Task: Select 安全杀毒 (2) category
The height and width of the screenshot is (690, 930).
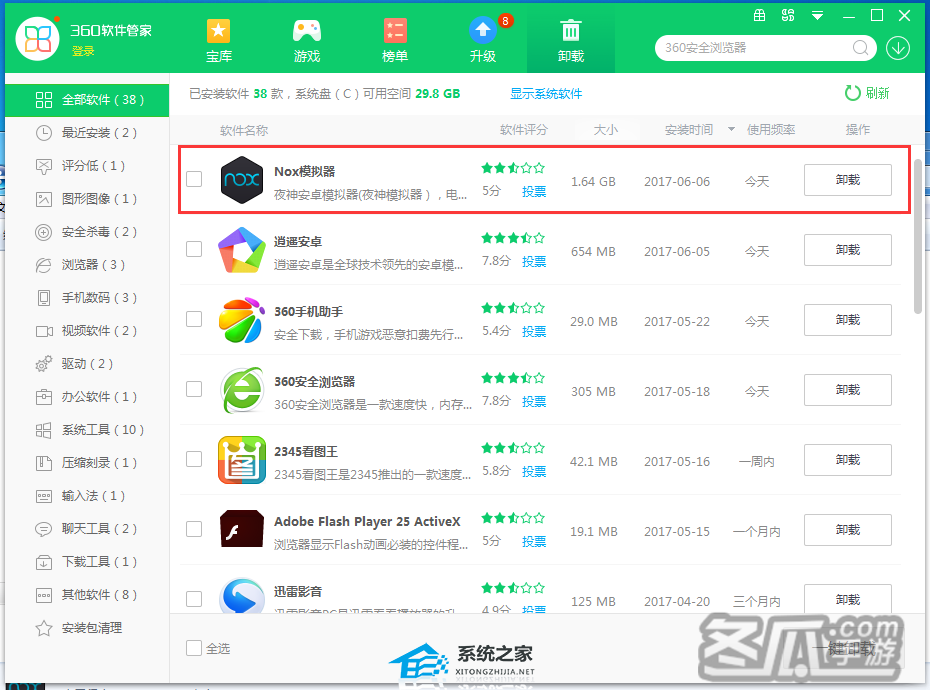Action: point(87,232)
